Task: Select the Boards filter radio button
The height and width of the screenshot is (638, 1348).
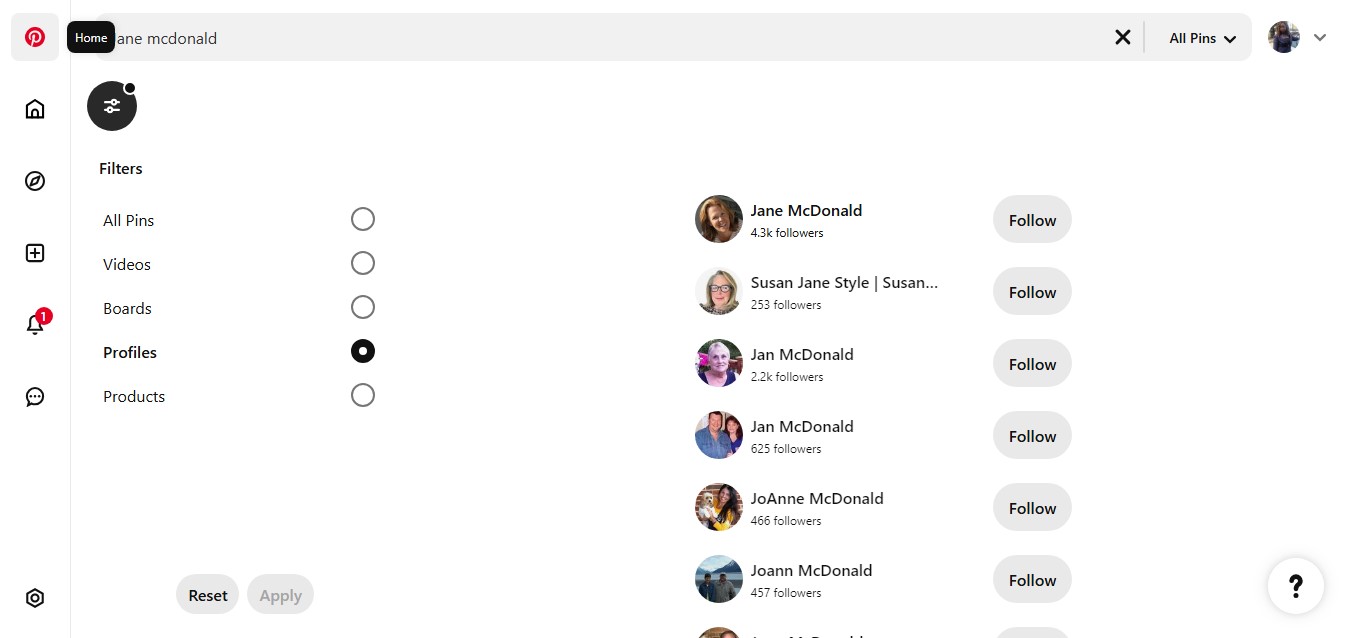Action: 363,307
